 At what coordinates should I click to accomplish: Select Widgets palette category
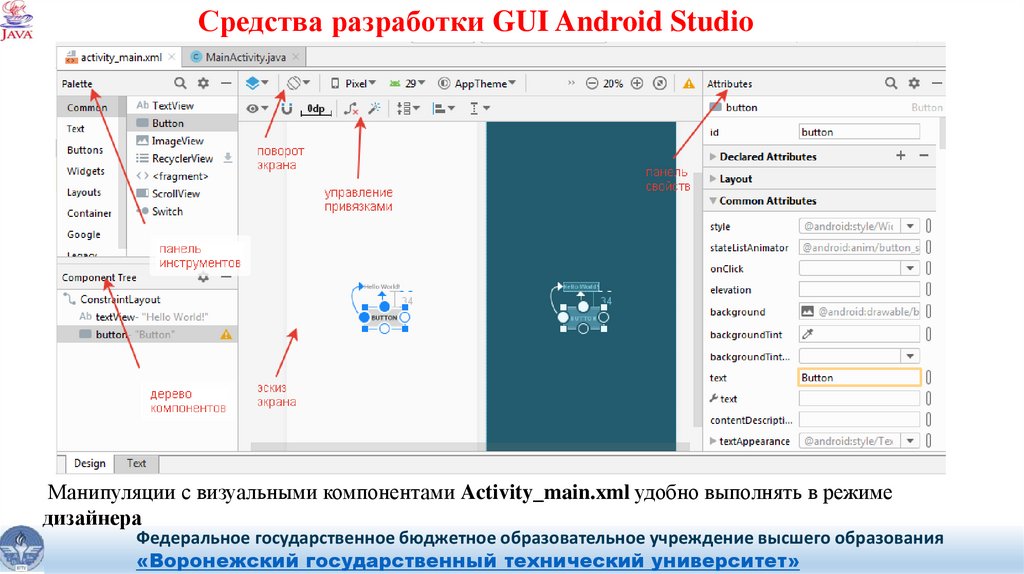click(86, 171)
